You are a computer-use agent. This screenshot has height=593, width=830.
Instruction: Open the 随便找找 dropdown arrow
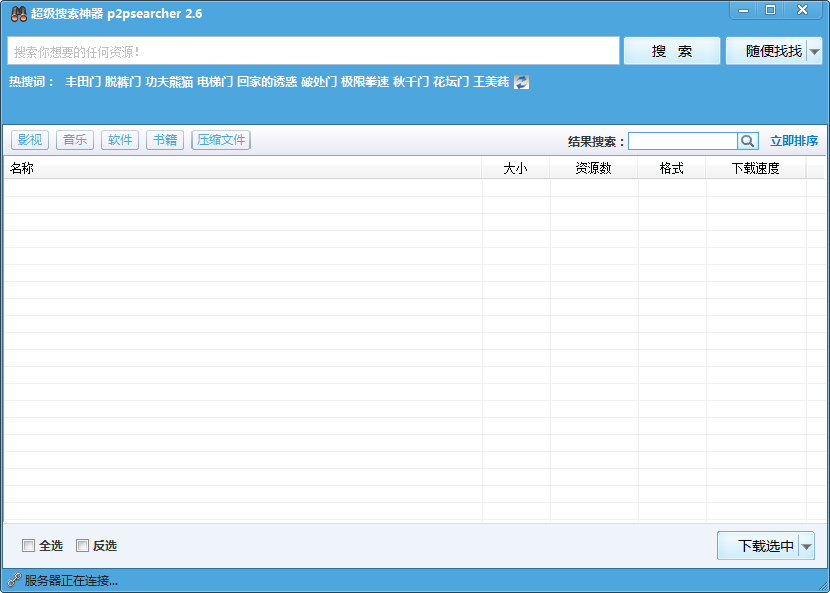point(814,50)
